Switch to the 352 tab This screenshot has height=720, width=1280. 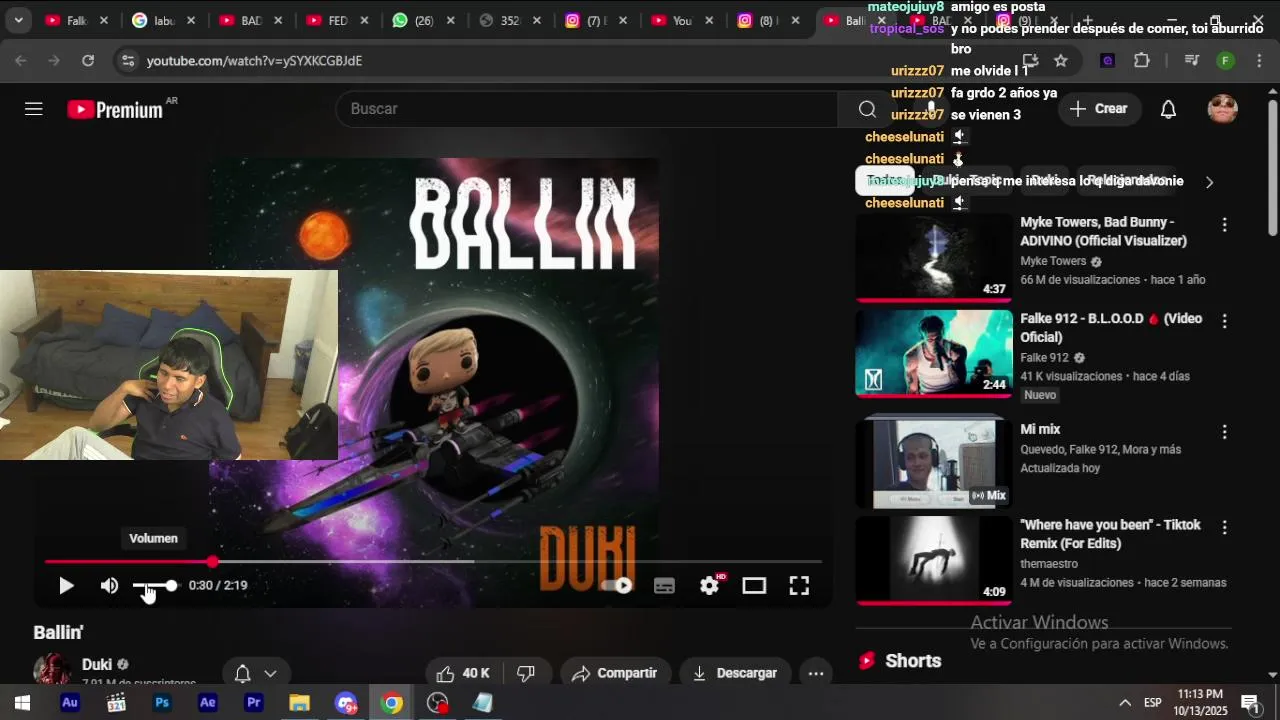(500, 20)
